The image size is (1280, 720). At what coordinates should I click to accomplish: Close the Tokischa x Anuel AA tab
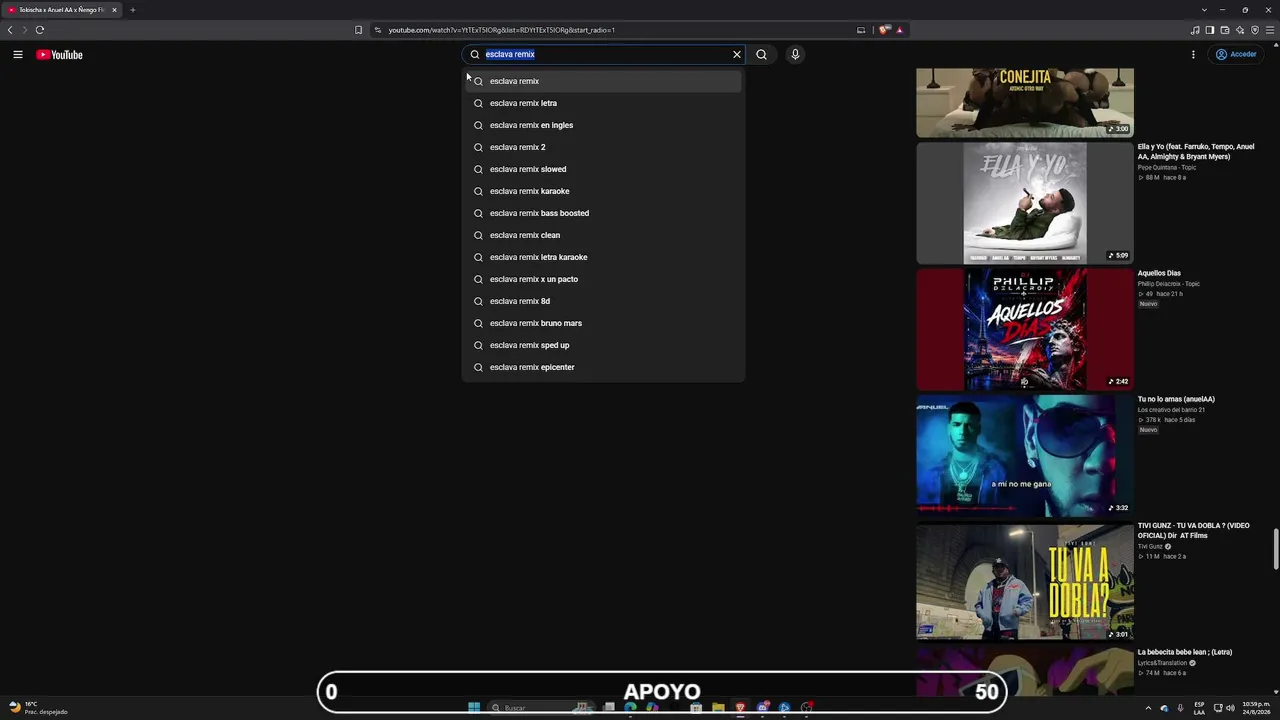click(x=114, y=10)
